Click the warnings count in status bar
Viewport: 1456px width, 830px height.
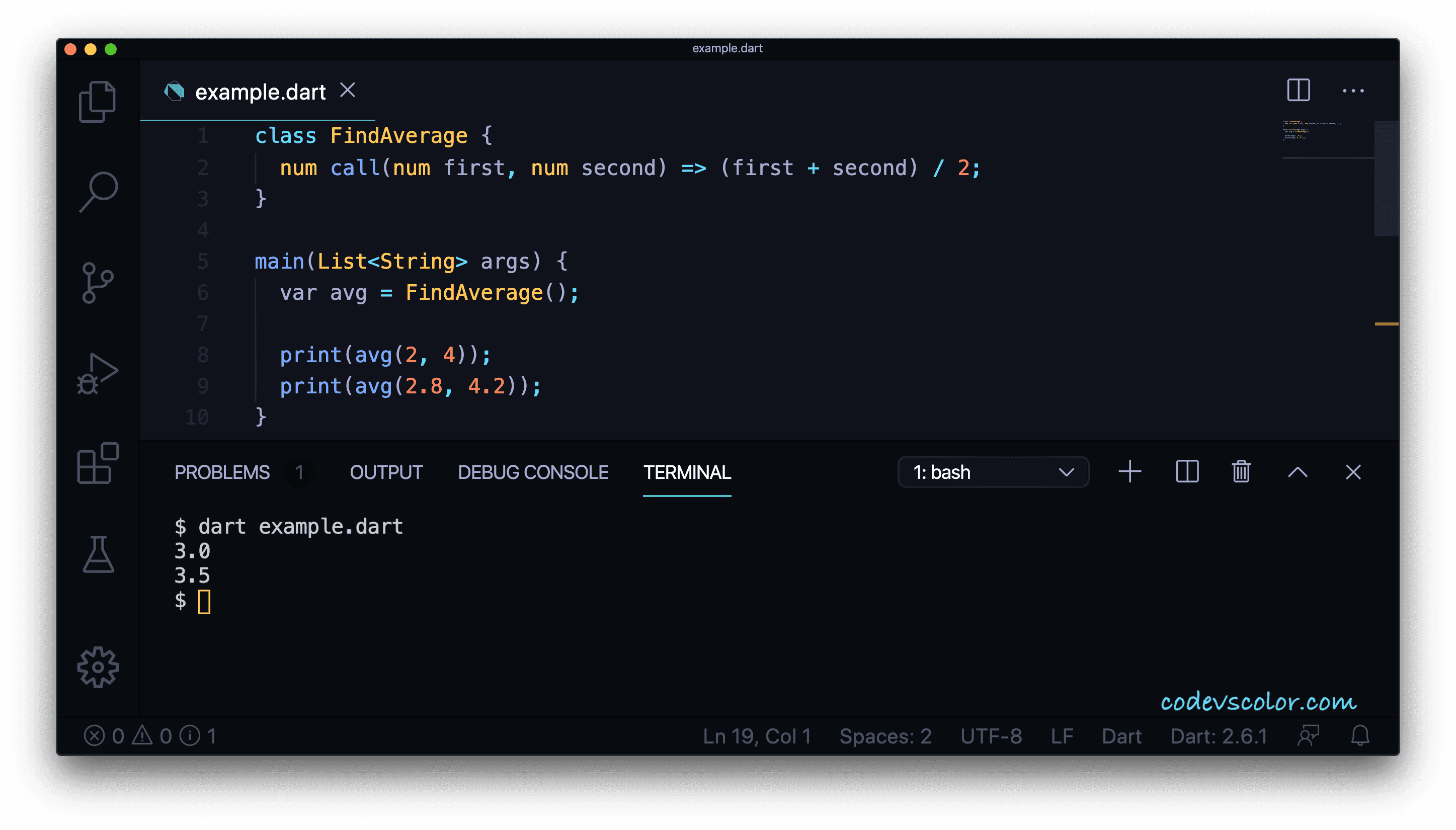(151, 736)
